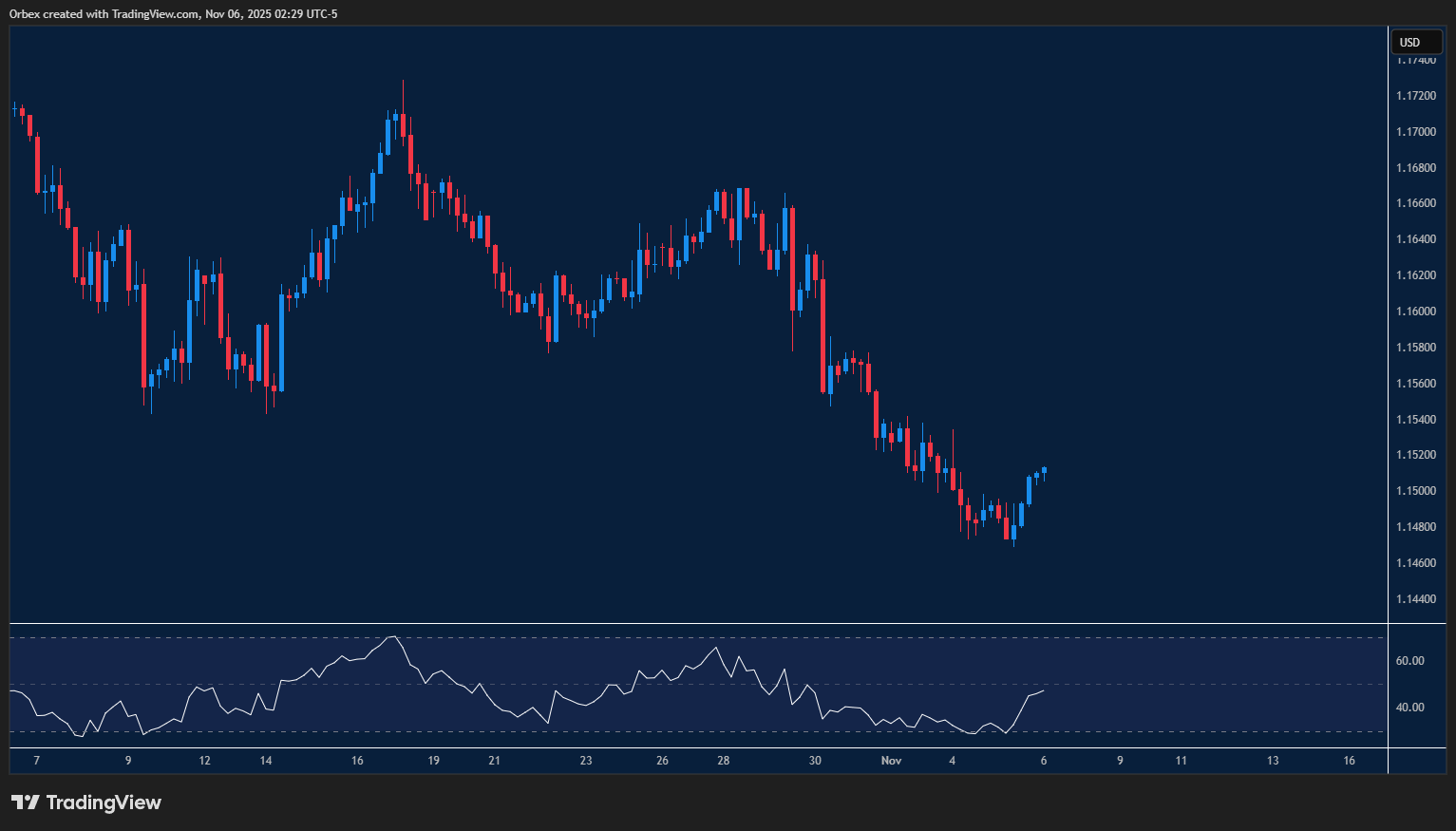Click the lower dashed RSI oversold line
Viewport: 1456px width, 831px height.
(665, 732)
